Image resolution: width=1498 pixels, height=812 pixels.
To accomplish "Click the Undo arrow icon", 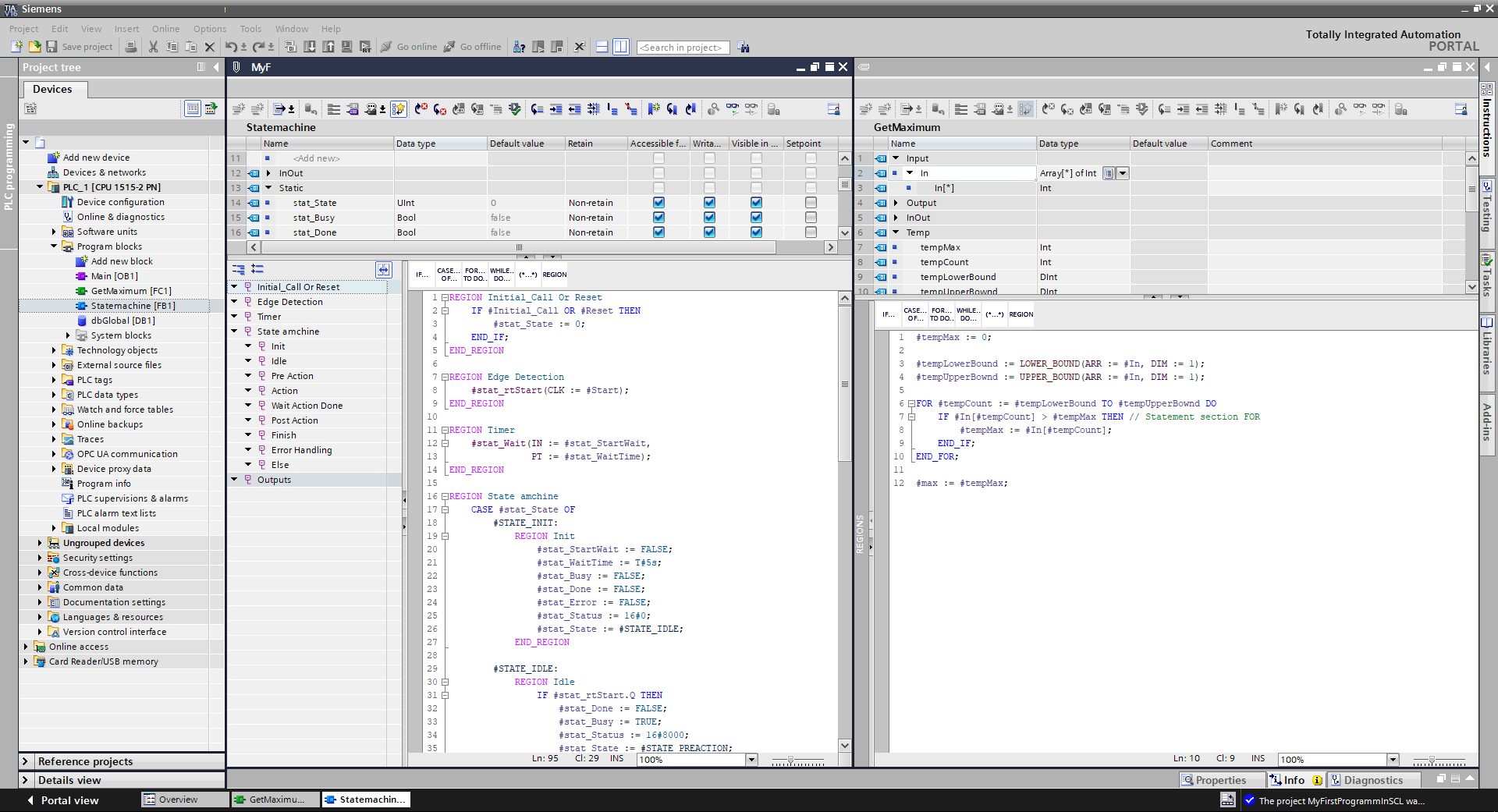I will click(231, 47).
